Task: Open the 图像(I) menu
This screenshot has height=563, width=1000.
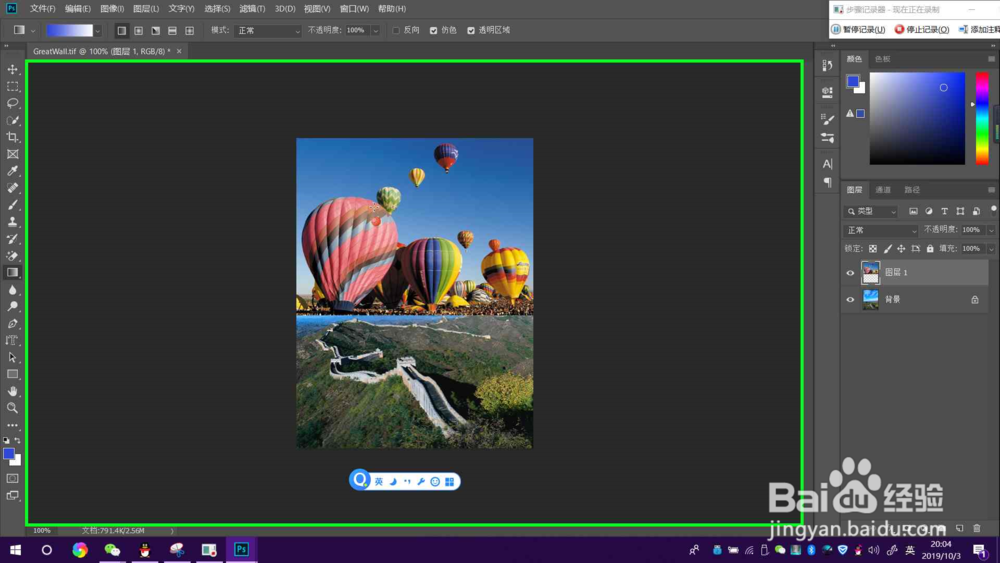Action: coord(112,9)
